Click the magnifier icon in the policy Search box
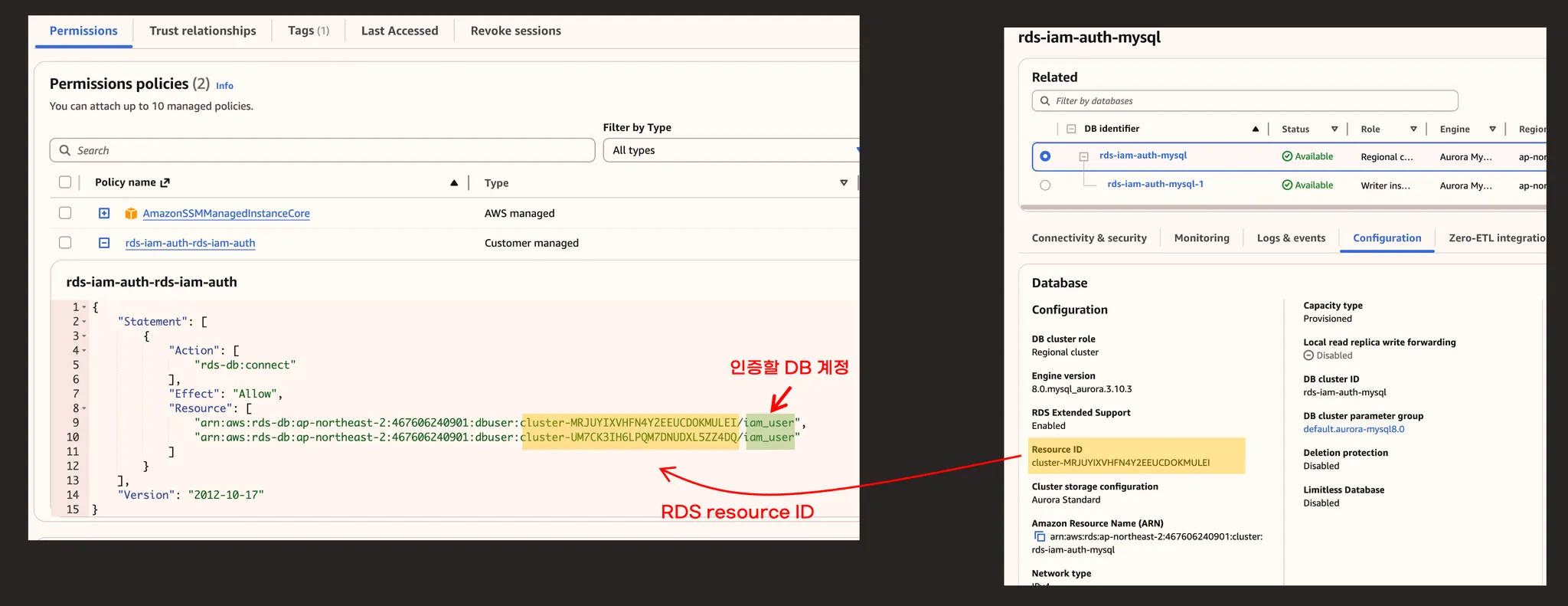Screen dimensions: 1568x606 click(x=65, y=150)
